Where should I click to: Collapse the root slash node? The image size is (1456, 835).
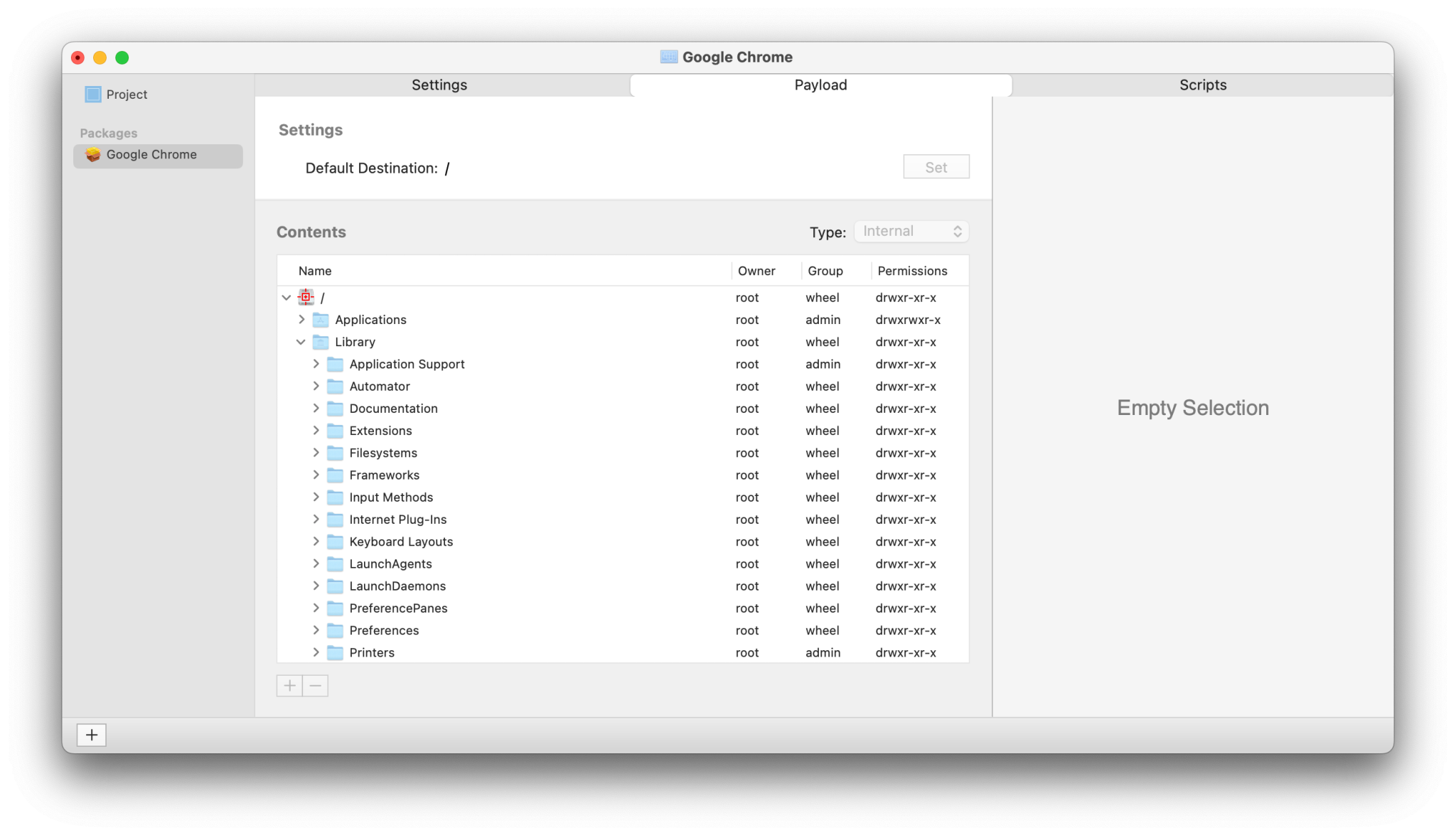286,298
